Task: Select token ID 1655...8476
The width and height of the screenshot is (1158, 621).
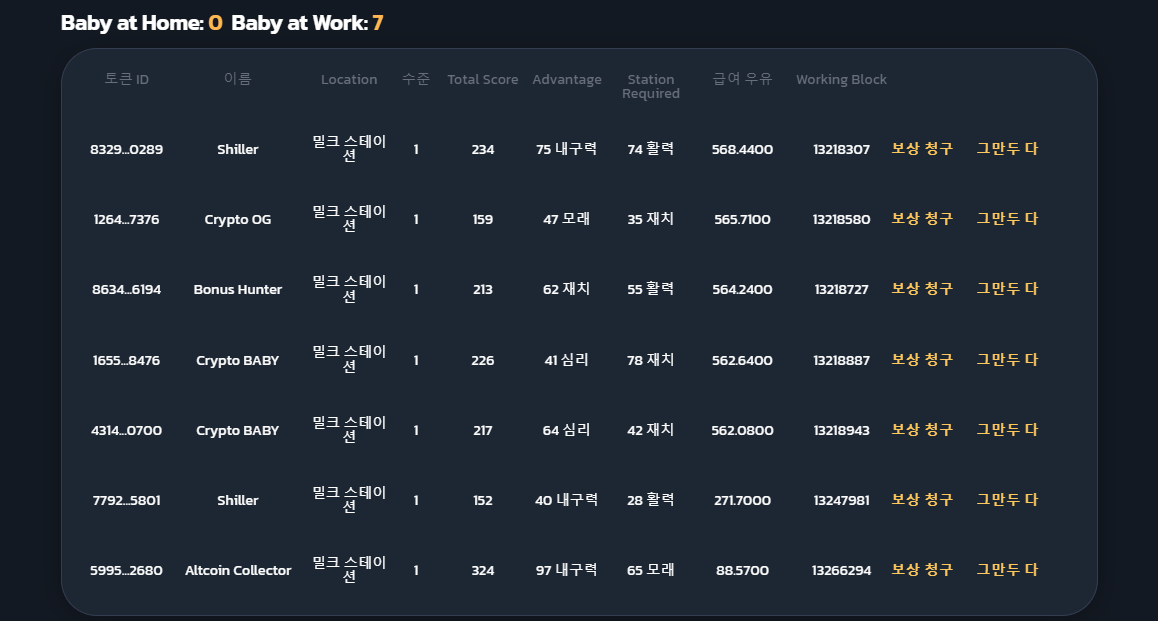Action: pos(126,360)
